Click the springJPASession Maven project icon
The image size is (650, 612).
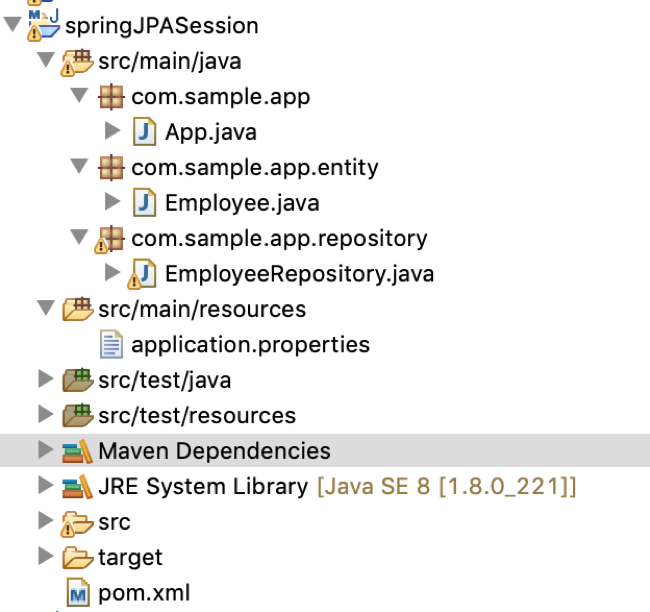[x=44, y=25]
